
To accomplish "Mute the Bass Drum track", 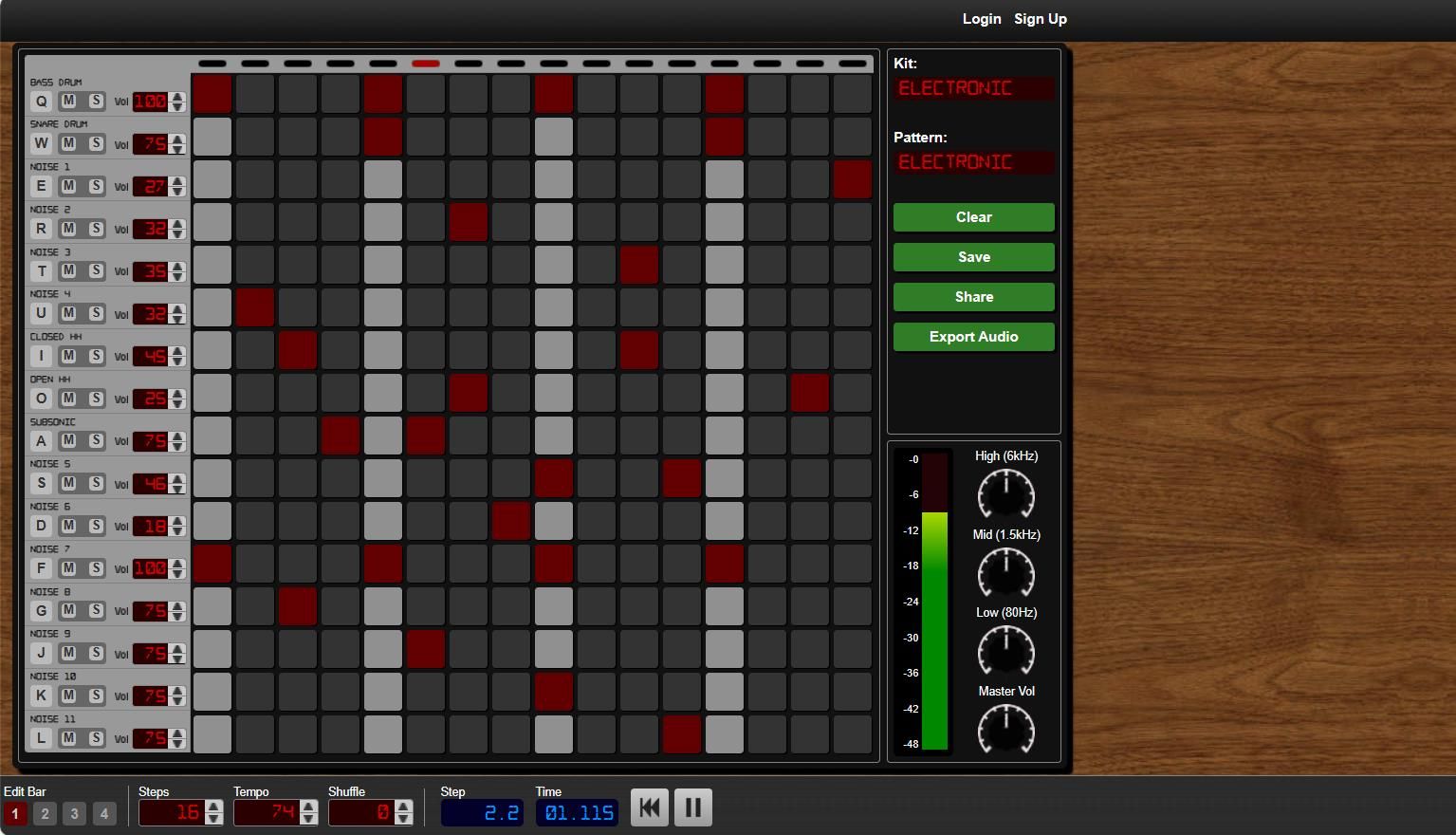I will click(x=67, y=101).
